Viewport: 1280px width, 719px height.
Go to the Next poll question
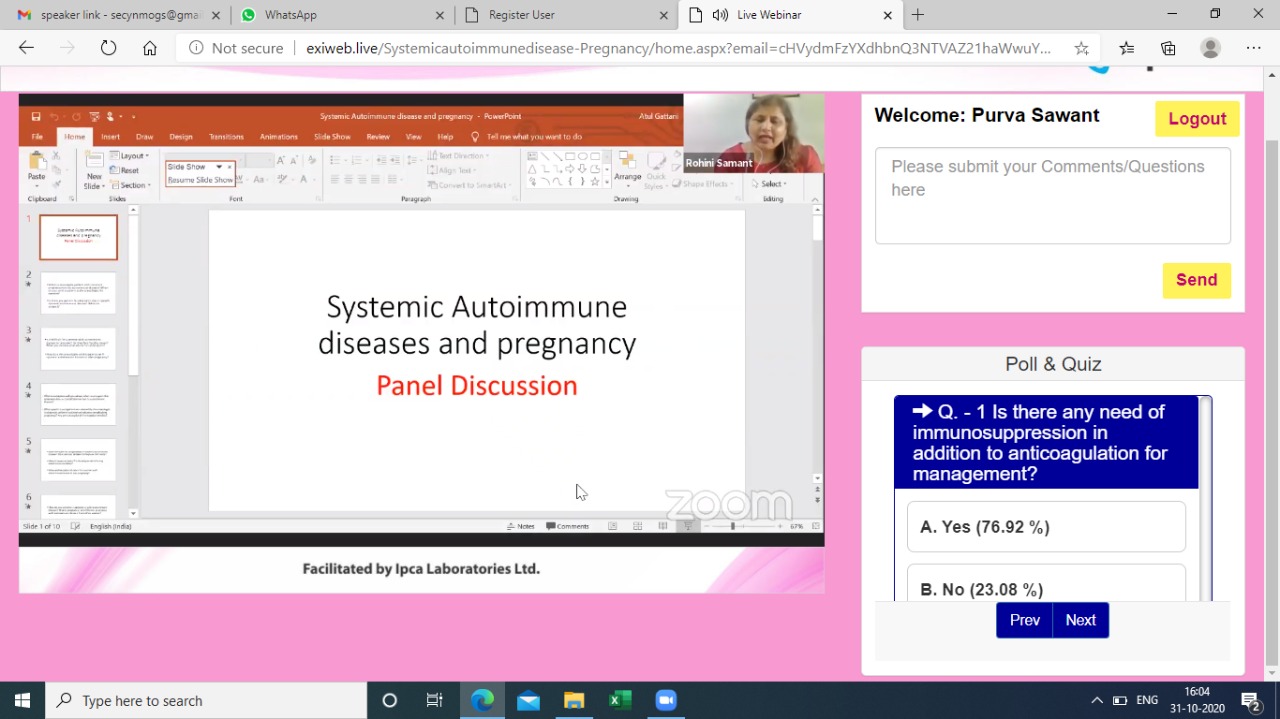tap(1080, 620)
